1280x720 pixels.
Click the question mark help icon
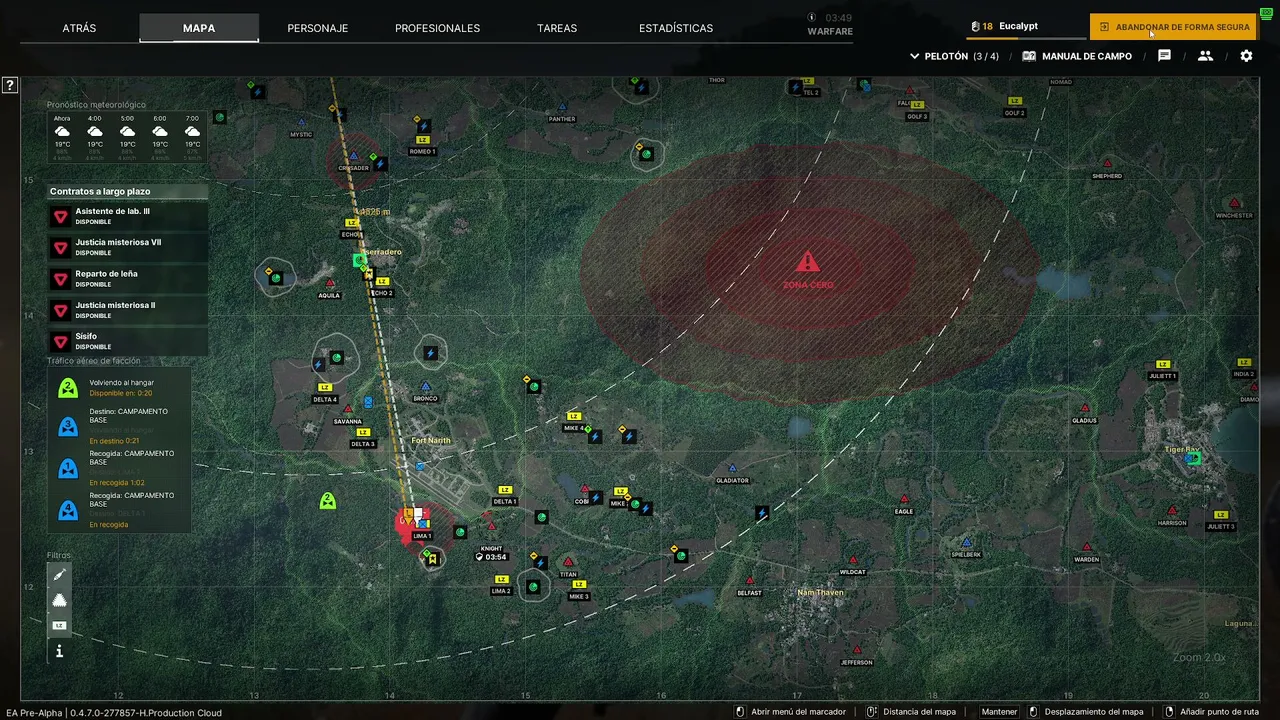[9, 85]
